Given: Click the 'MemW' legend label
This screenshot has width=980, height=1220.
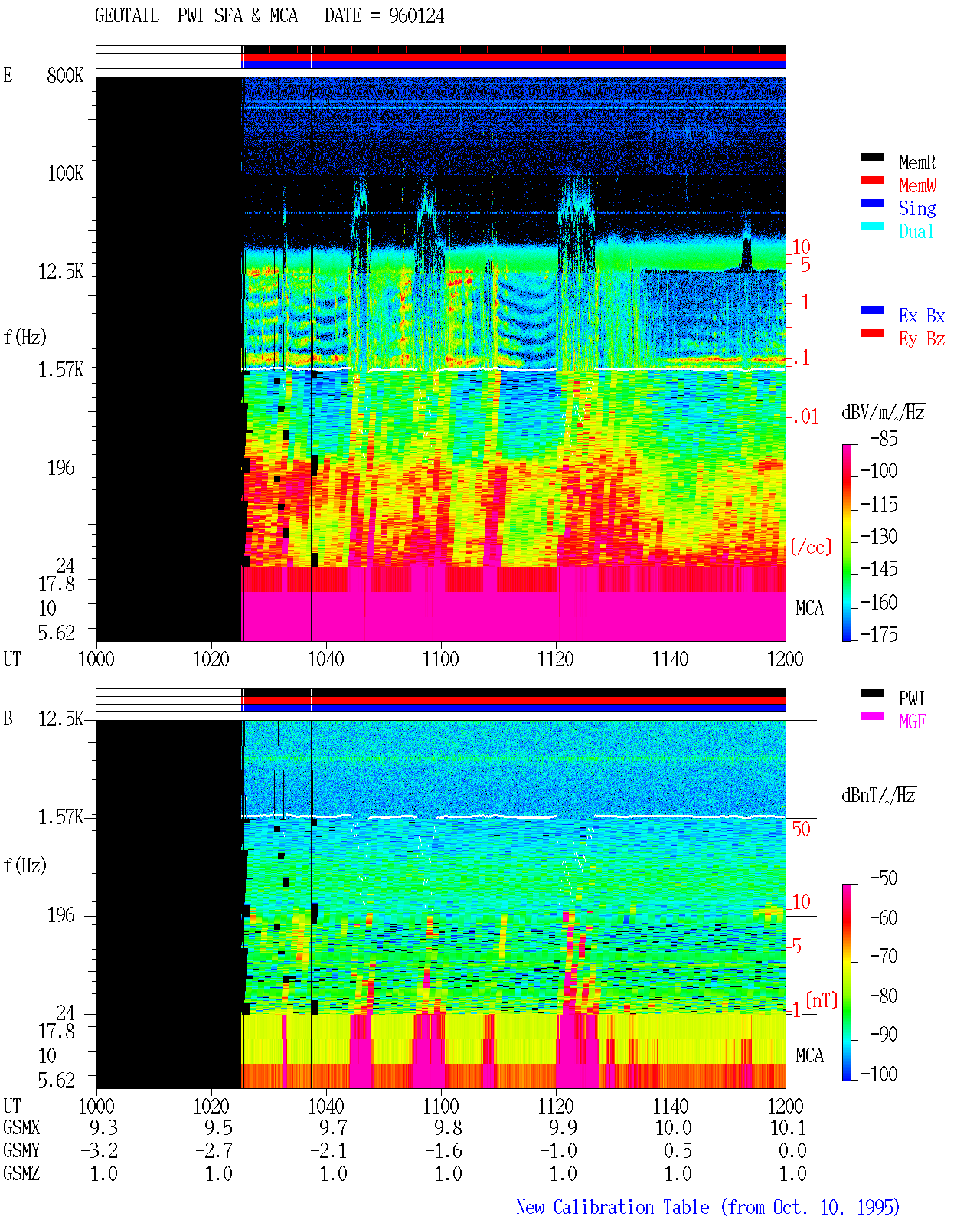Looking at the screenshot, I should [x=917, y=185].
